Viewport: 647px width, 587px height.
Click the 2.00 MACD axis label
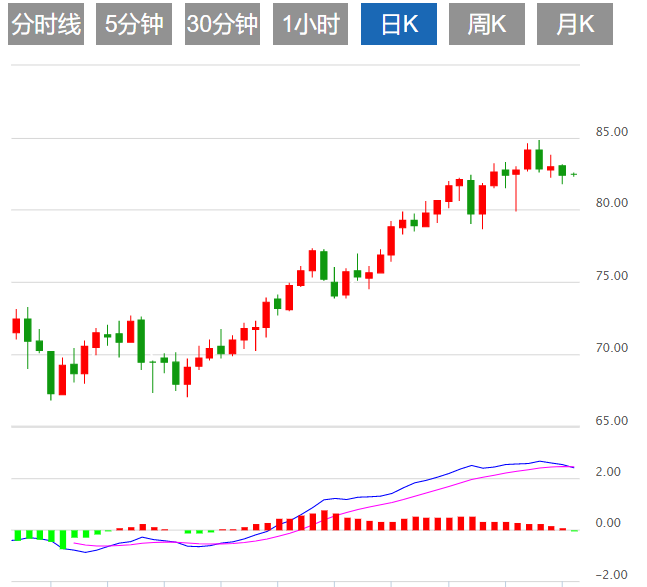tap(607, 472)
